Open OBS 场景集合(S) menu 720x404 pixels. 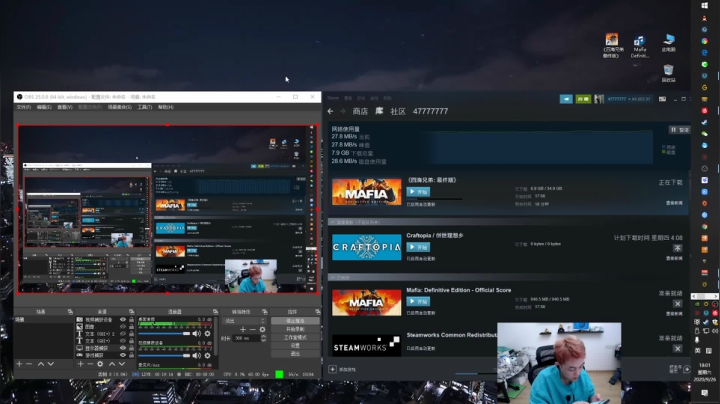tap(119, 107)
